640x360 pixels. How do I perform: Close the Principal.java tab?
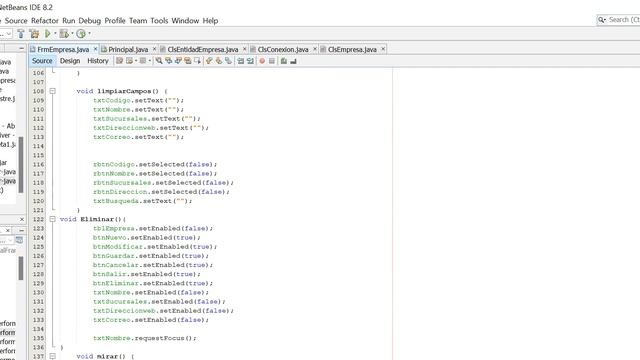154,49
